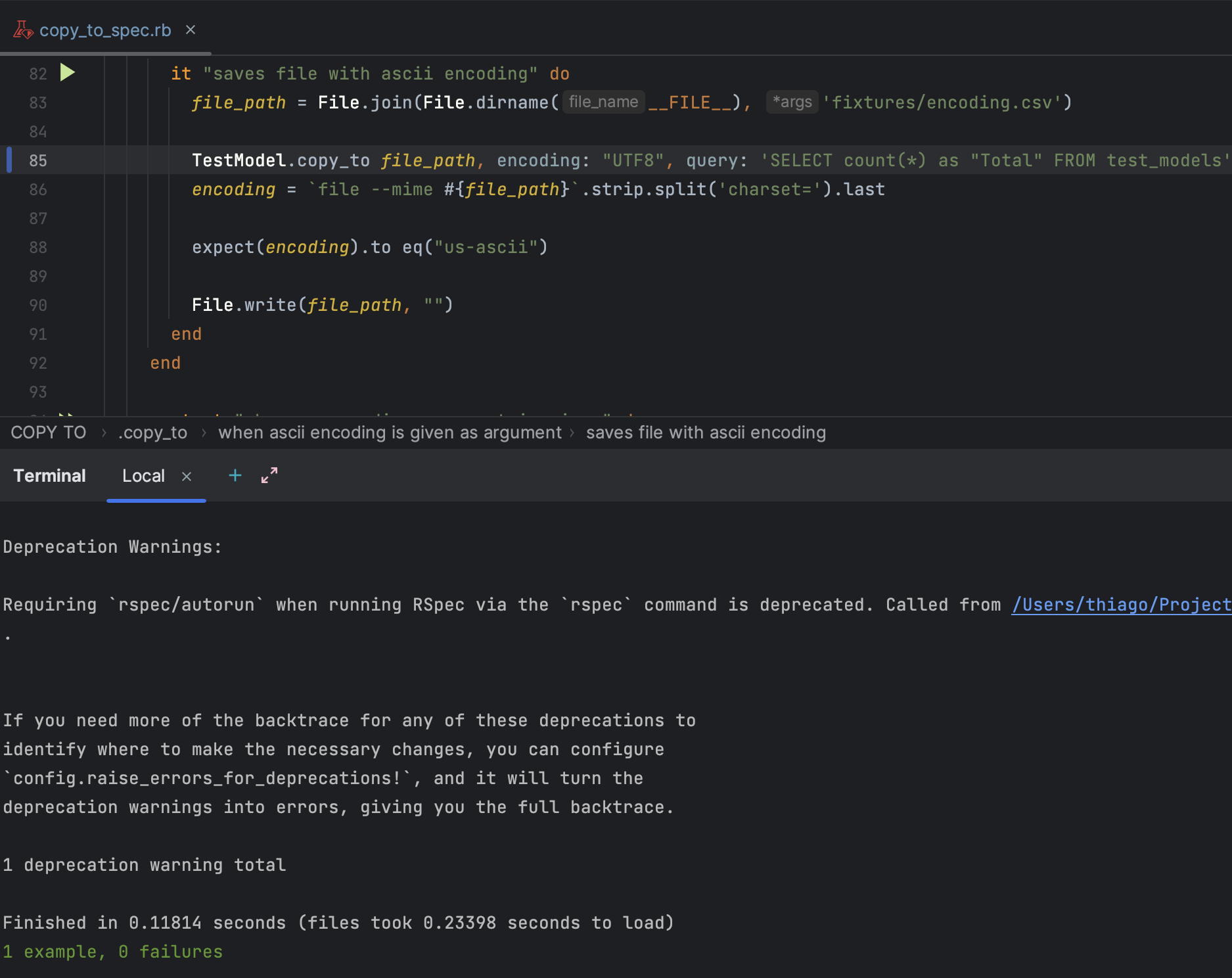
Task: Click the *args parameter hint
Action: [792, 102]
